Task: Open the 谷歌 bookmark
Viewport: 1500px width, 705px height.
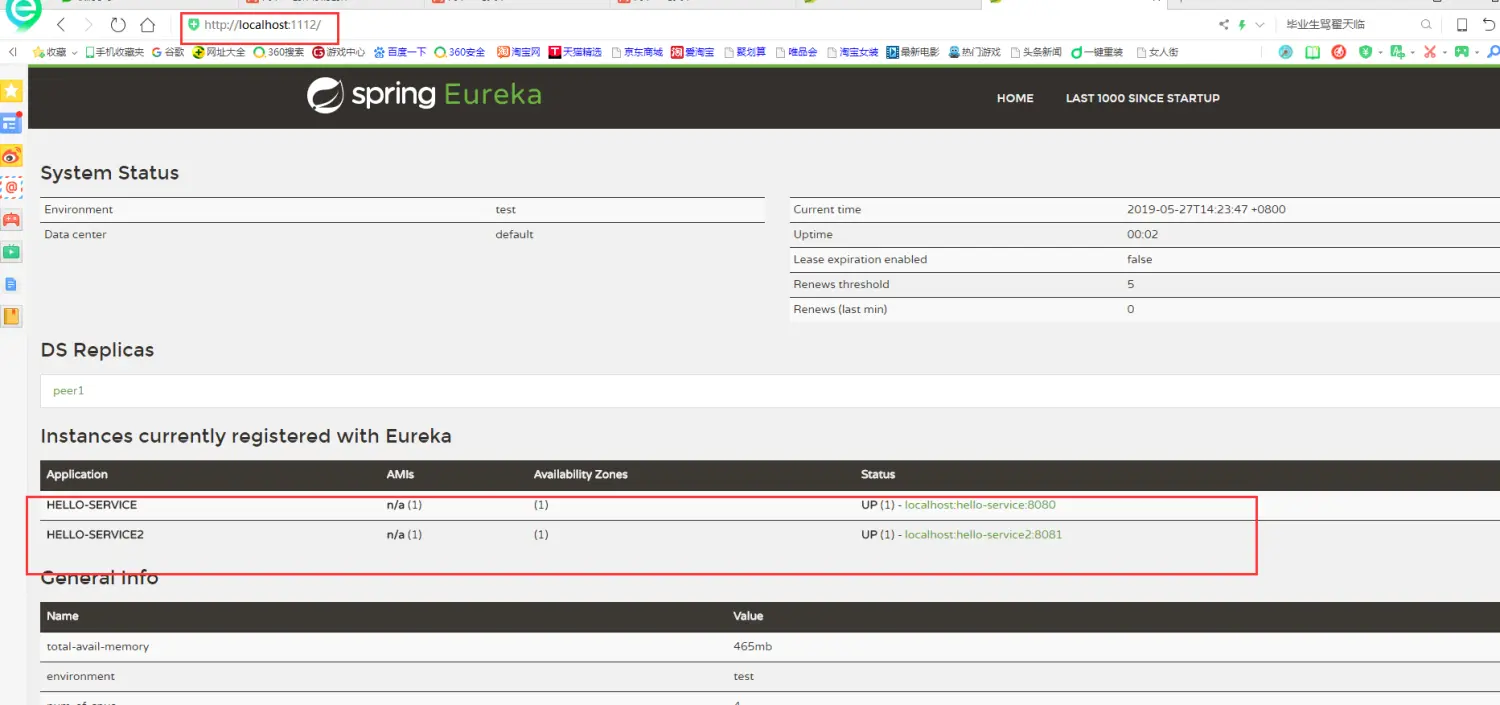Action: [x=168, y=52]
